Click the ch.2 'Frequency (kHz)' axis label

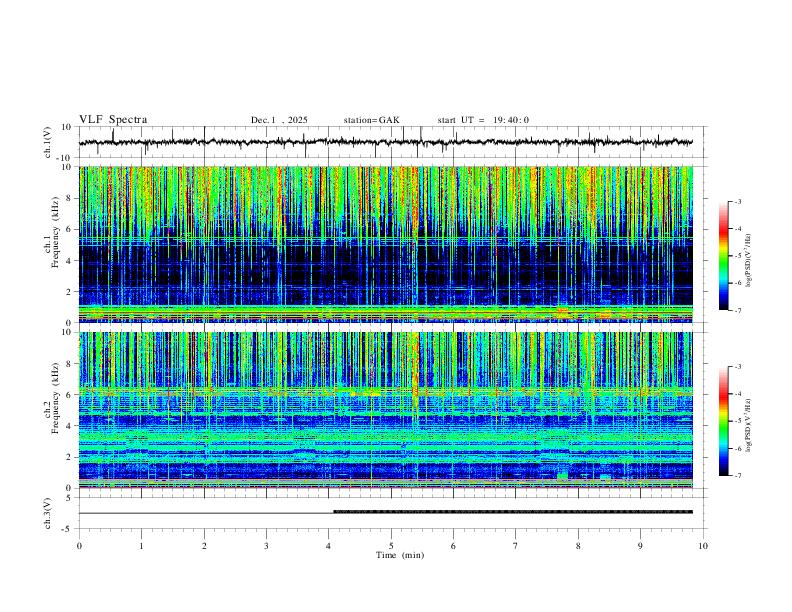(x=55, y=398)
